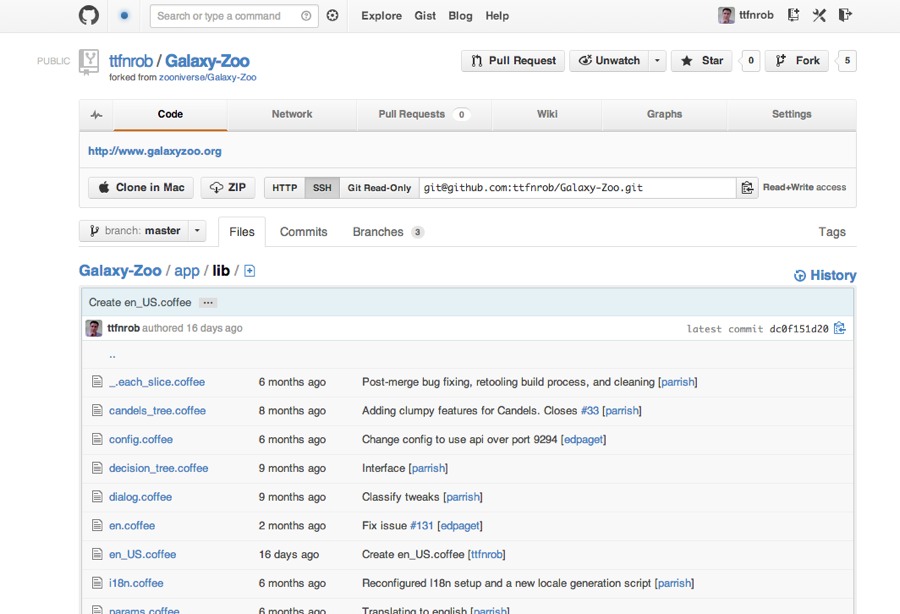This screenshot has width=900, height=614.
Task: Open the Commits tab
Action: (x=303, y=232)
